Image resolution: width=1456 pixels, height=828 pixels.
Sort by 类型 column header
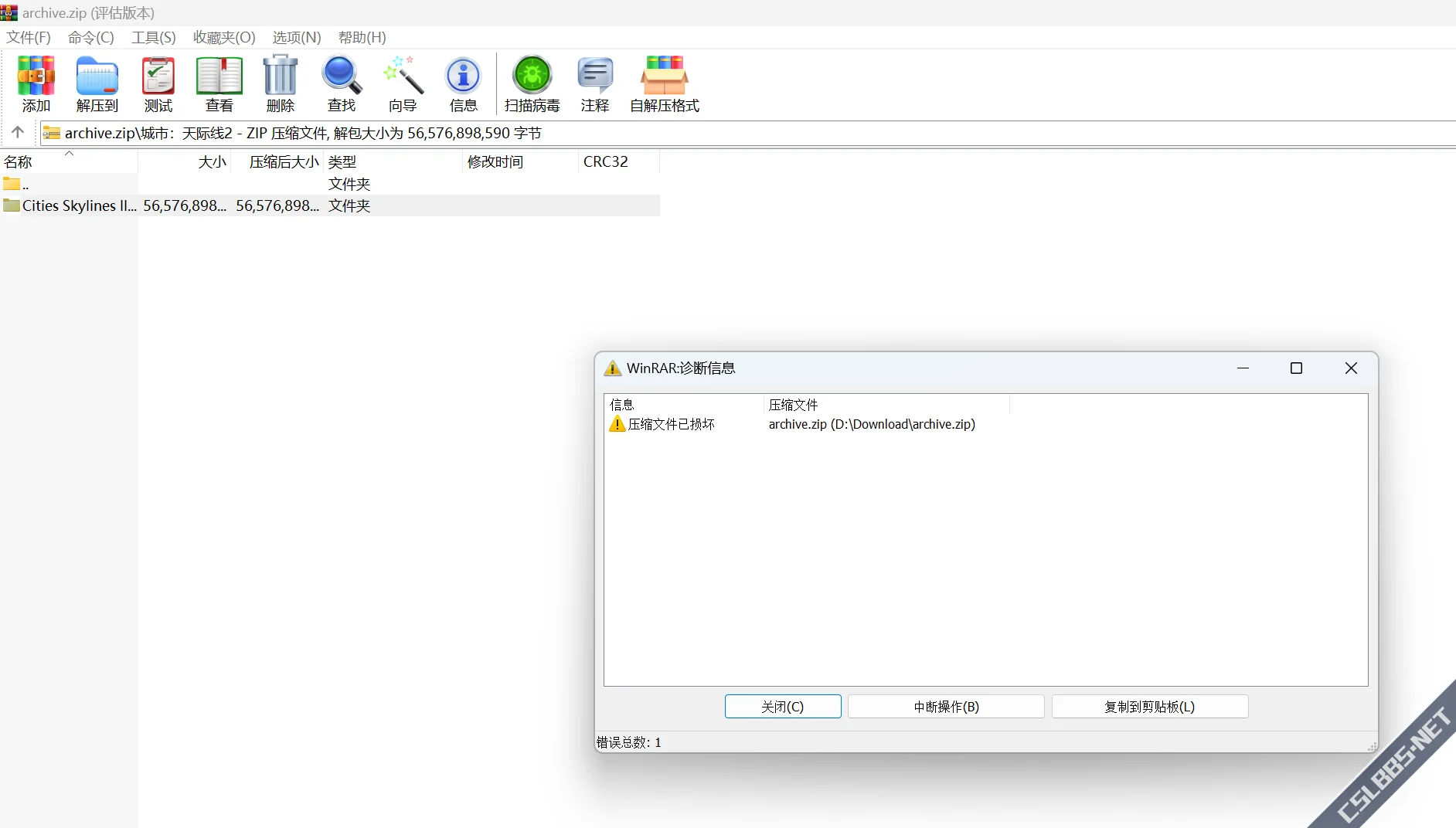coord(393,161)
